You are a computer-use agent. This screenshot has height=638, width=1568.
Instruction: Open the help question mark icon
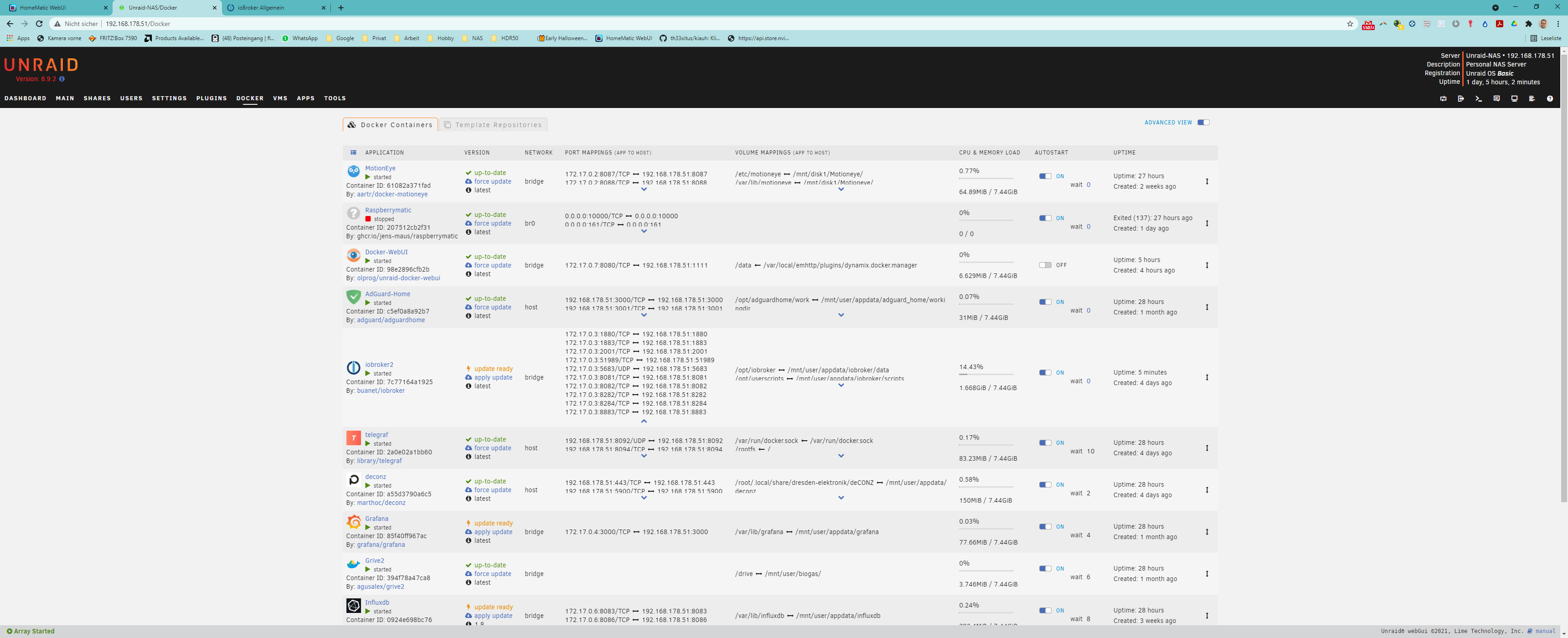click(x=1550, y=98)
